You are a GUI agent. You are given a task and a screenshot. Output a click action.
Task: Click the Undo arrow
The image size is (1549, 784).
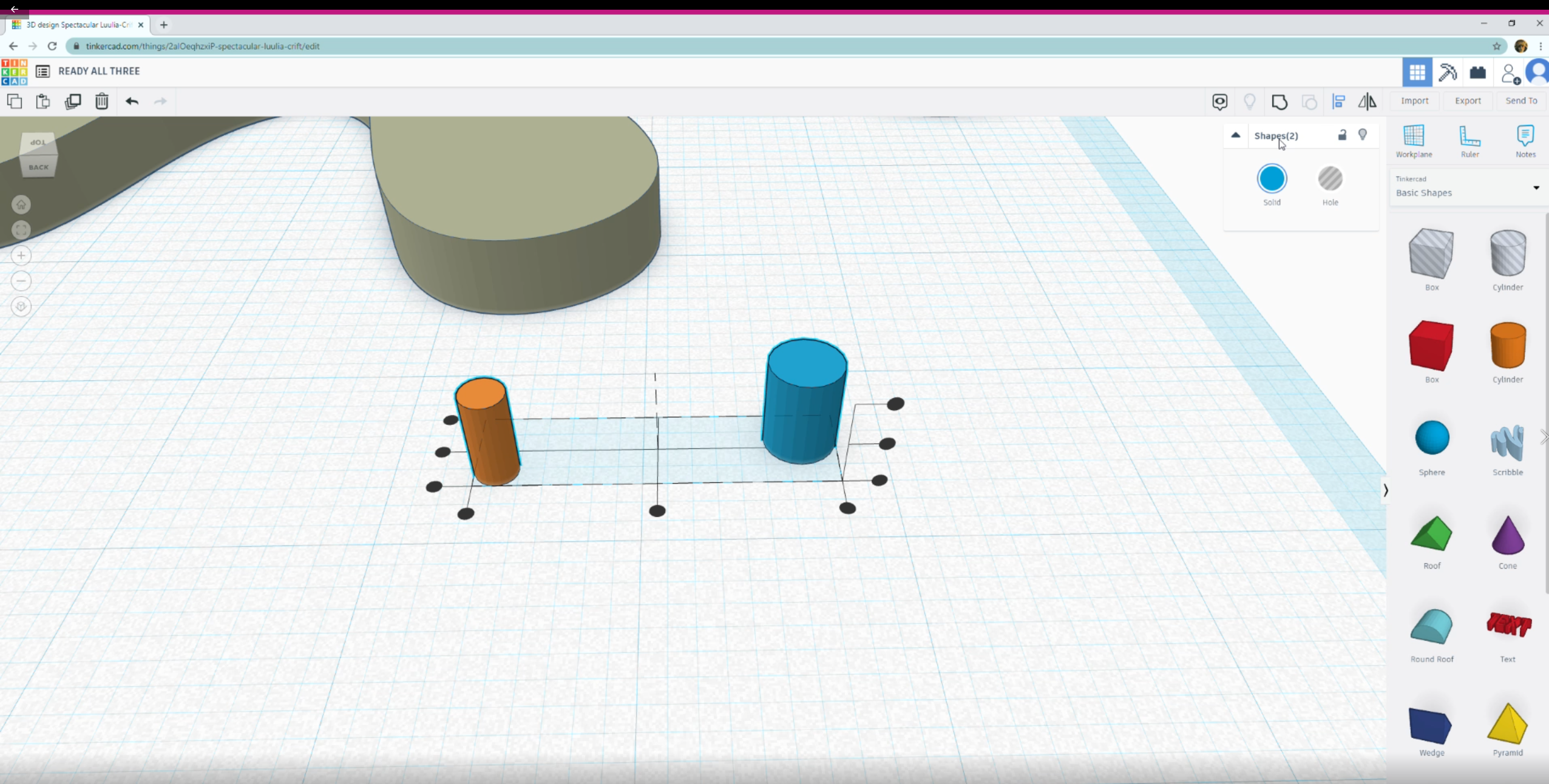pos(132,101)
